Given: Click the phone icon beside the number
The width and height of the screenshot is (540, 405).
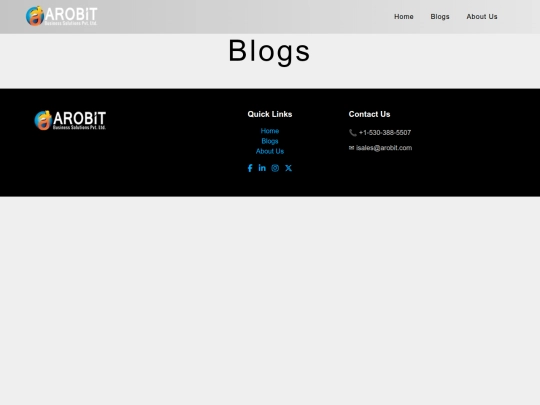Looking at the screenshot, I should [353, 133].
